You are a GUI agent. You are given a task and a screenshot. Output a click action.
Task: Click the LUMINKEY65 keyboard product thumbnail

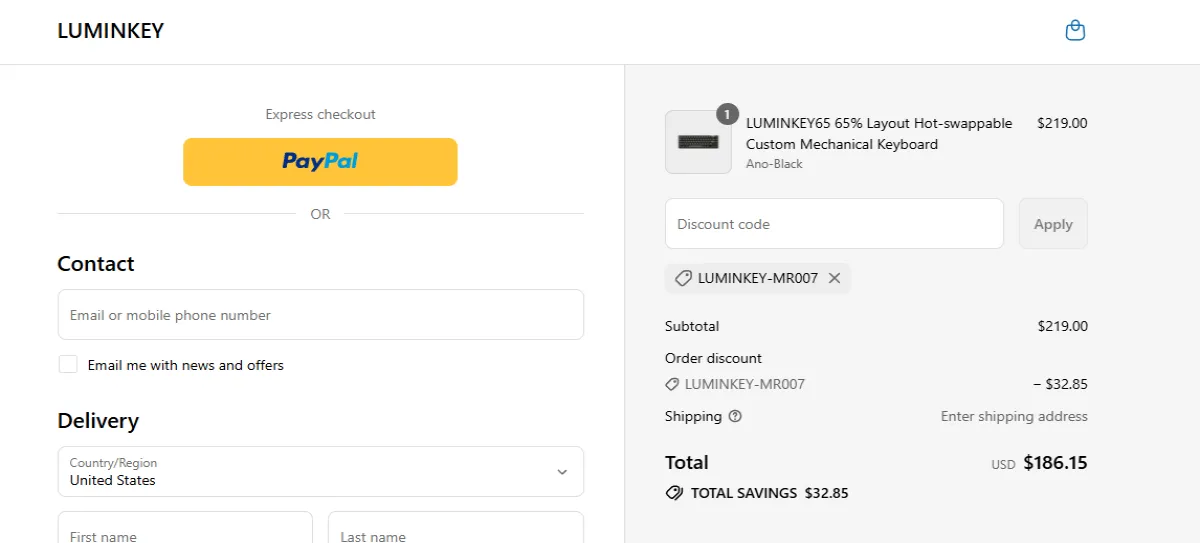pyautogui.click(x=698, y=142)
